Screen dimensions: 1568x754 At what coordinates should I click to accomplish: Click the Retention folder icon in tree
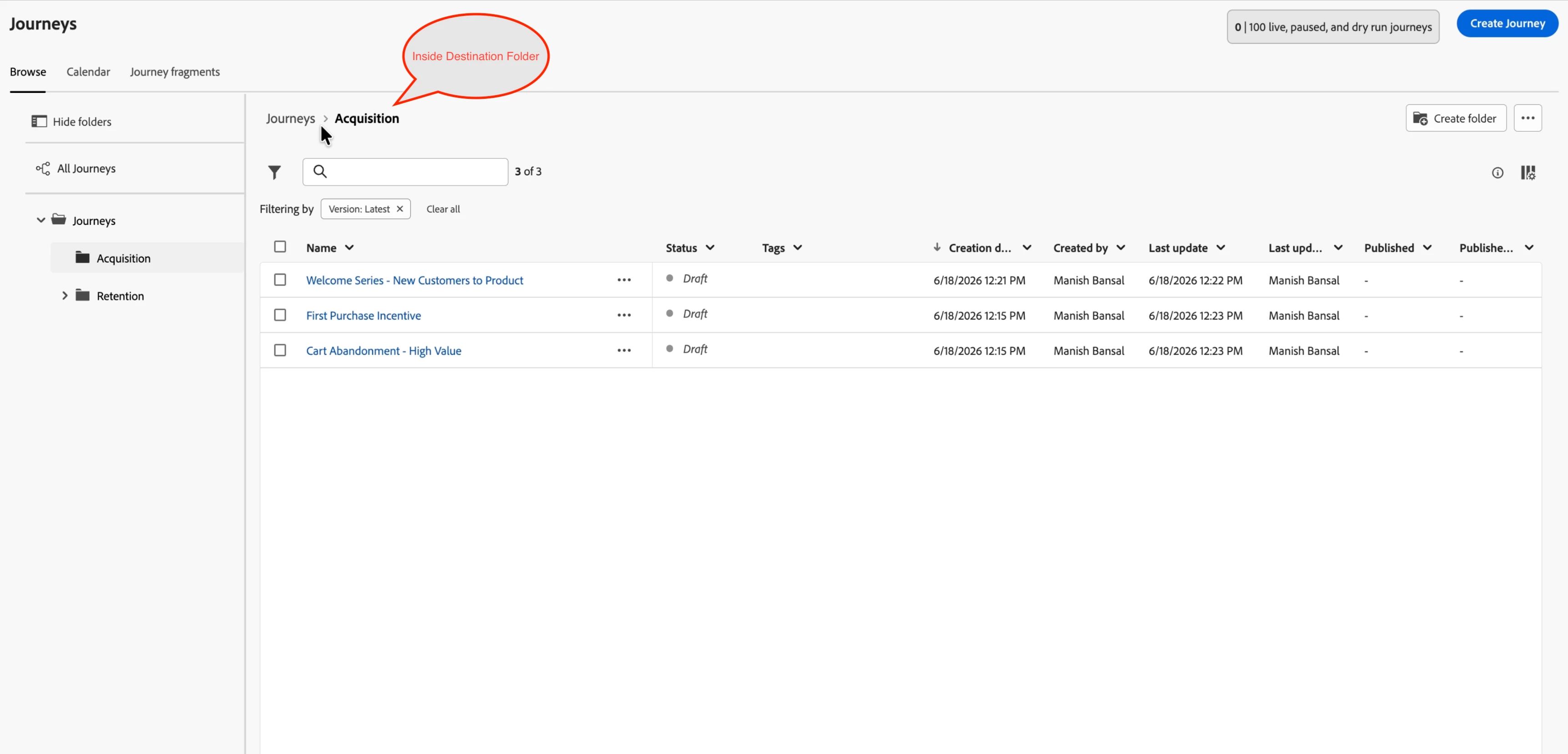[x=83, y=295]
